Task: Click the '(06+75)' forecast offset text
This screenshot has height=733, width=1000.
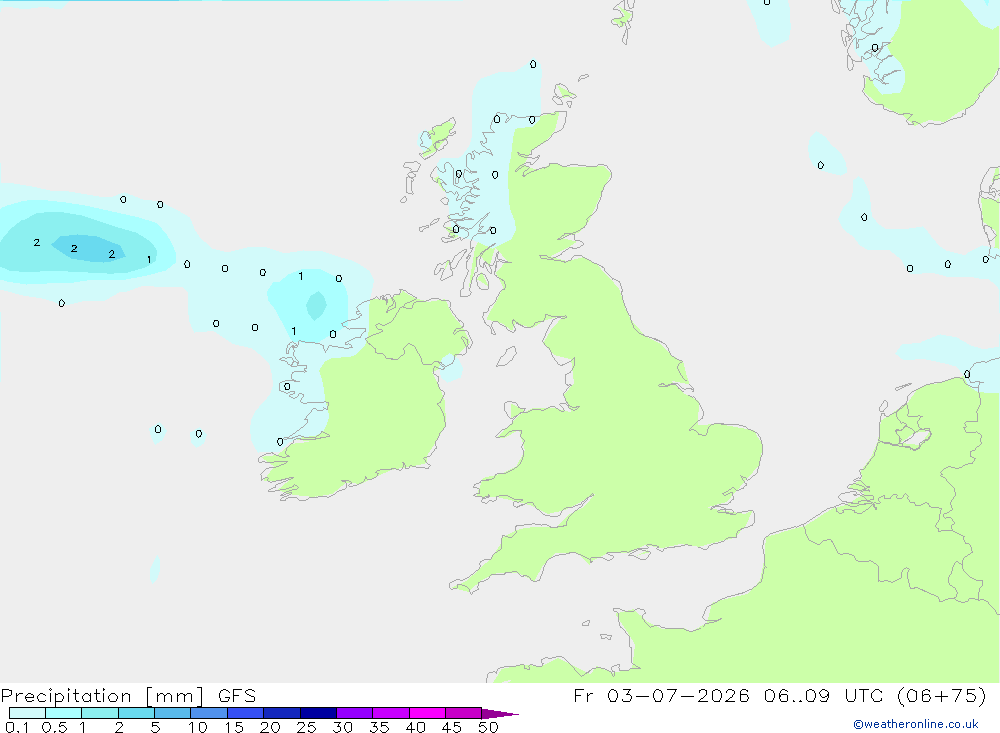Action: [x=941, y=695]
